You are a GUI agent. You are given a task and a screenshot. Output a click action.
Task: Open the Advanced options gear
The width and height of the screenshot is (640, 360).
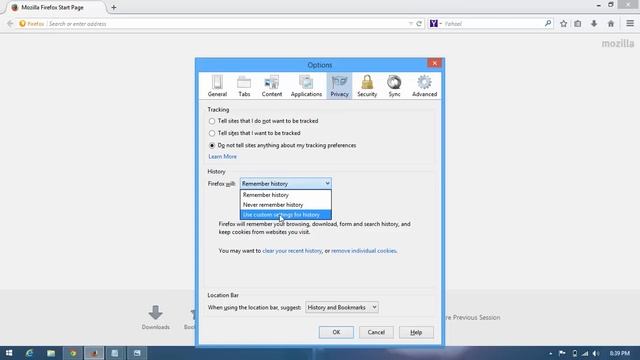[x=424, y=86]
